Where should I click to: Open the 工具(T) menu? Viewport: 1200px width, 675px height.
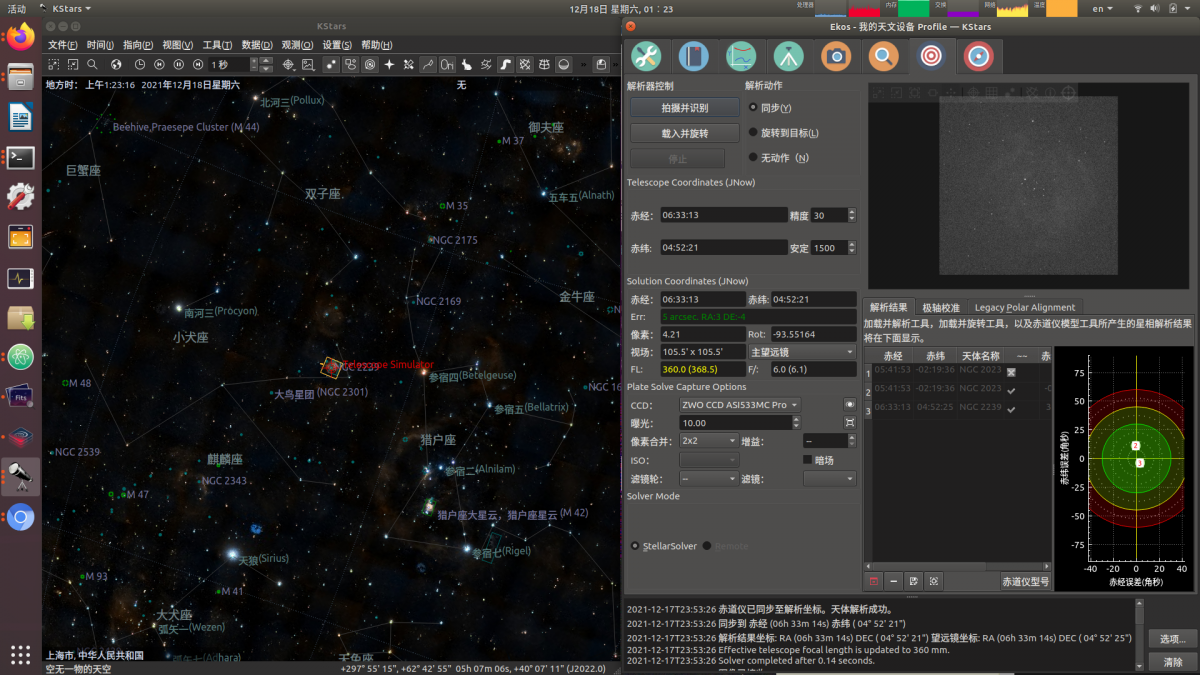(217, 45)
